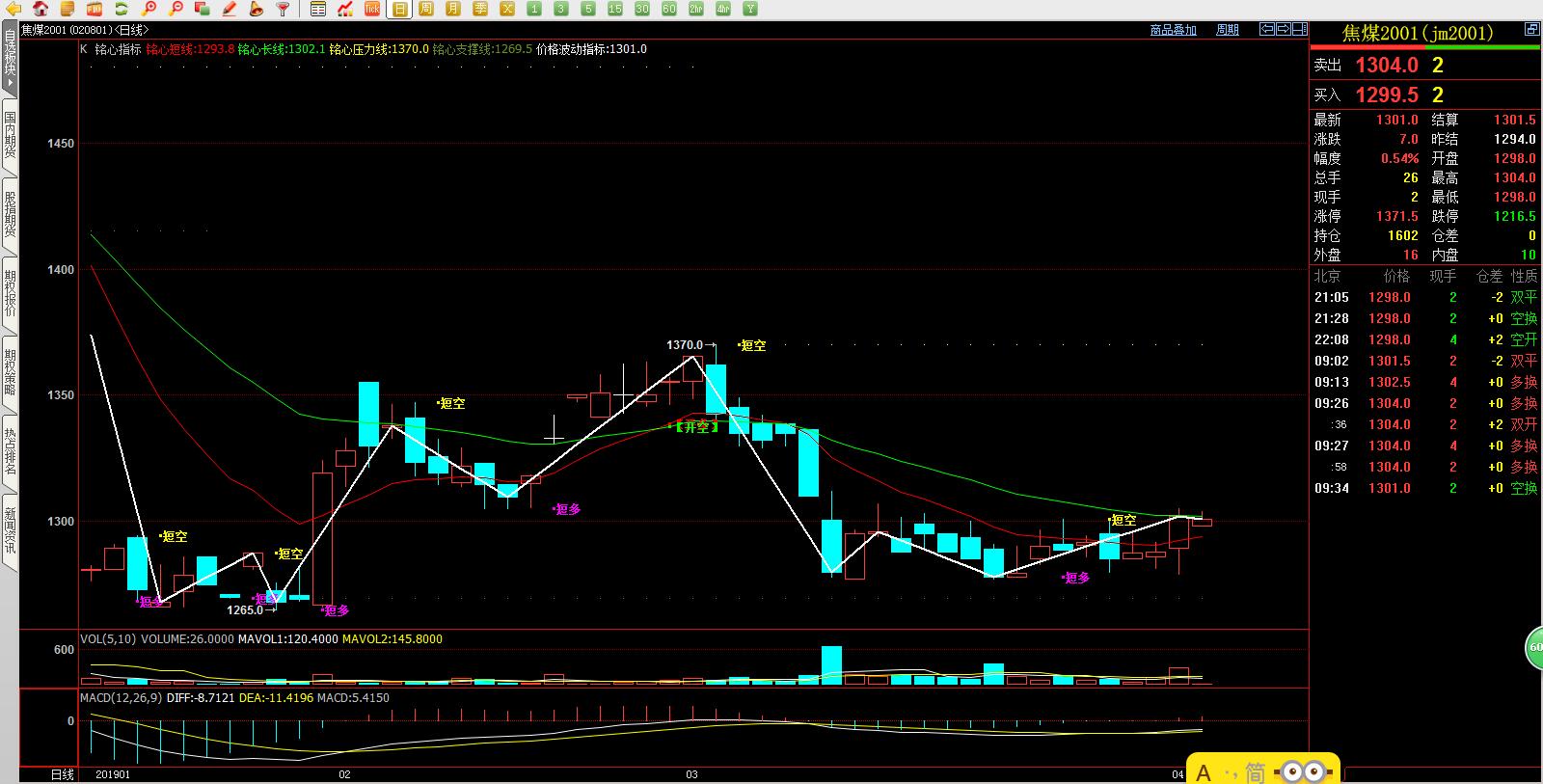Click the green Y period button
Image resolution: width=1543 pixels, height=784 pixels.
point(750,9)
